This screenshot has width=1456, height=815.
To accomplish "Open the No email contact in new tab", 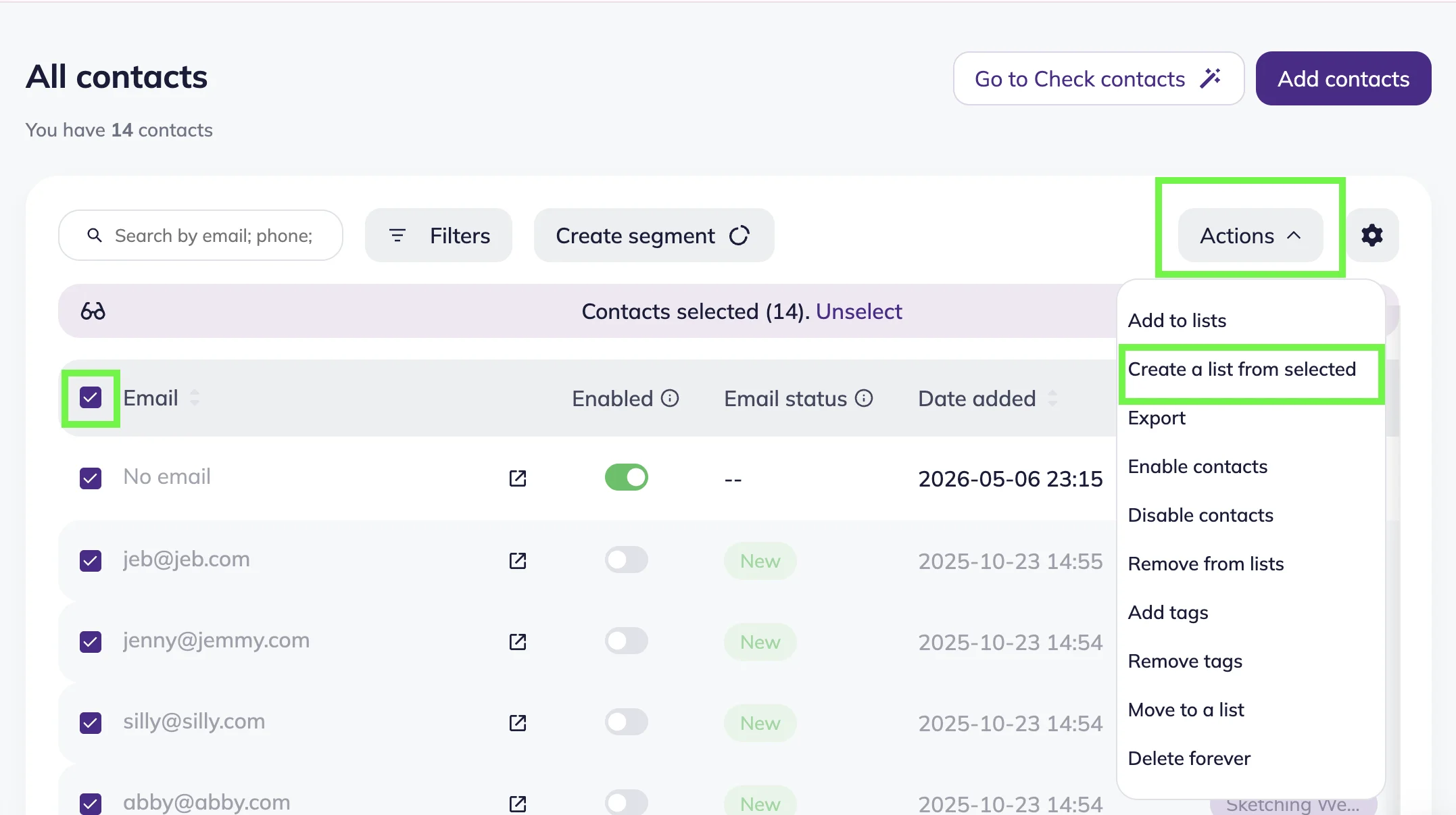I will 518,478.
